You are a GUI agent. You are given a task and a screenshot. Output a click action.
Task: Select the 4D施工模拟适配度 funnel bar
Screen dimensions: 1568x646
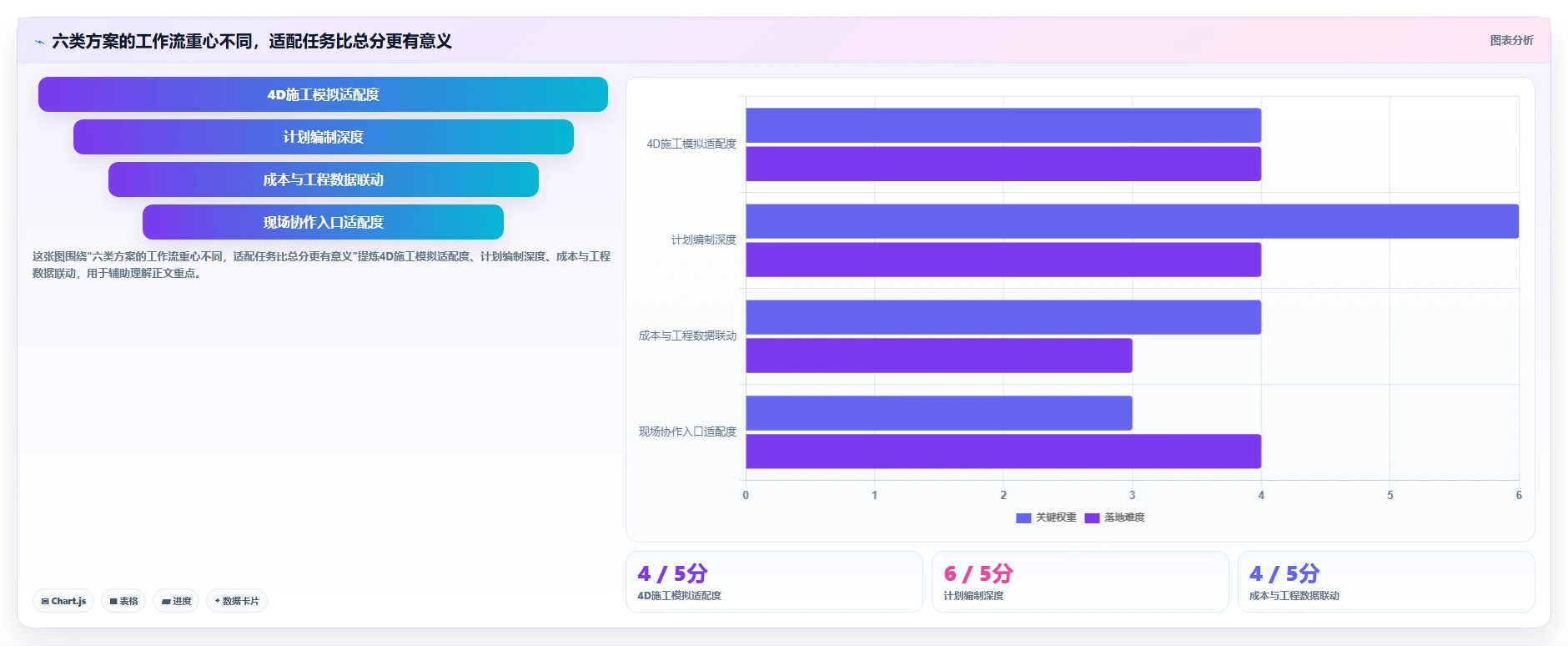click(x=323, y=94)
